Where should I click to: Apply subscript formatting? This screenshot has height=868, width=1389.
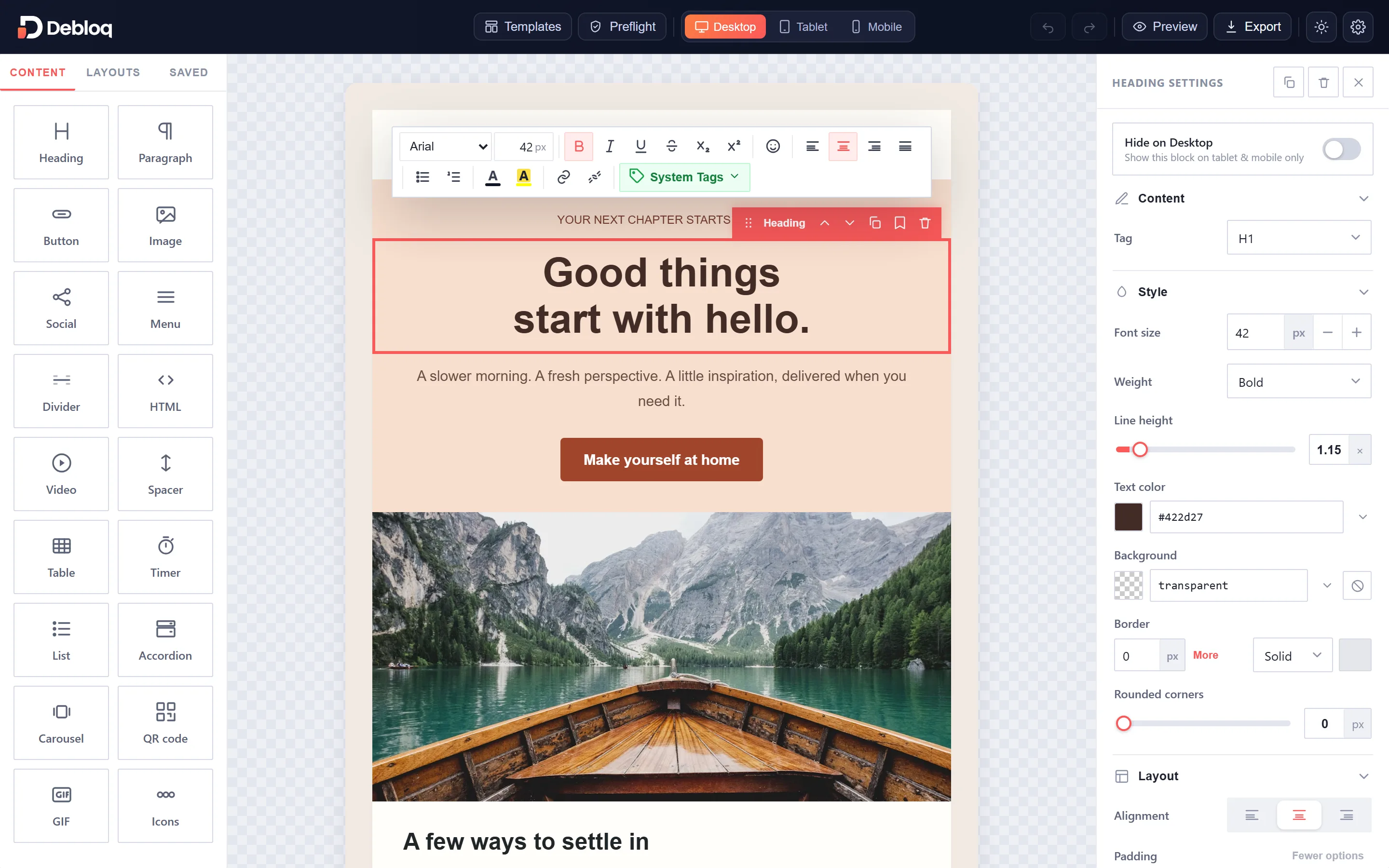point(703,147)
